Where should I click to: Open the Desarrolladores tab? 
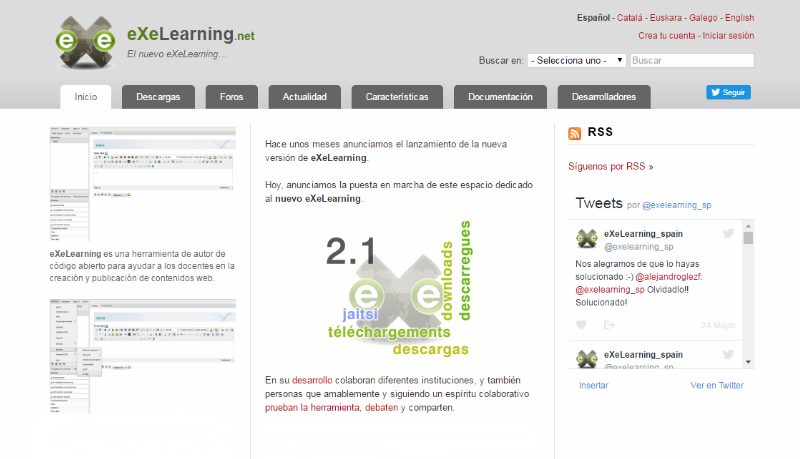604,97
